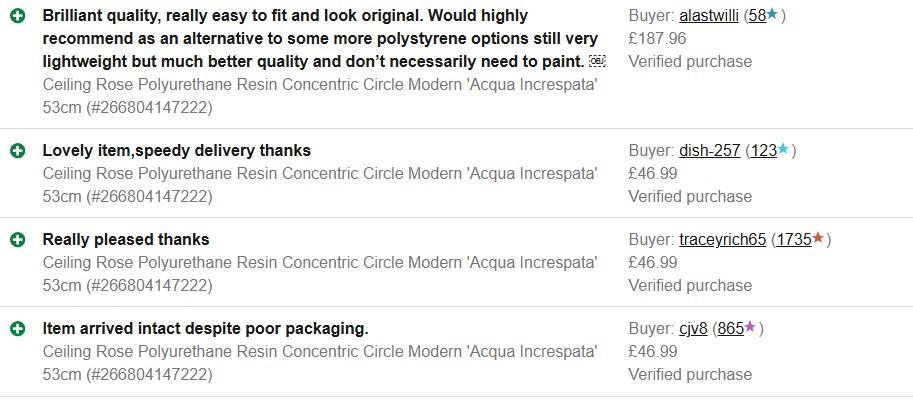This screenshot has width=913, height=406.
Task: Click the turquoise star next to alastwilli's score
Action: point(772,15)
